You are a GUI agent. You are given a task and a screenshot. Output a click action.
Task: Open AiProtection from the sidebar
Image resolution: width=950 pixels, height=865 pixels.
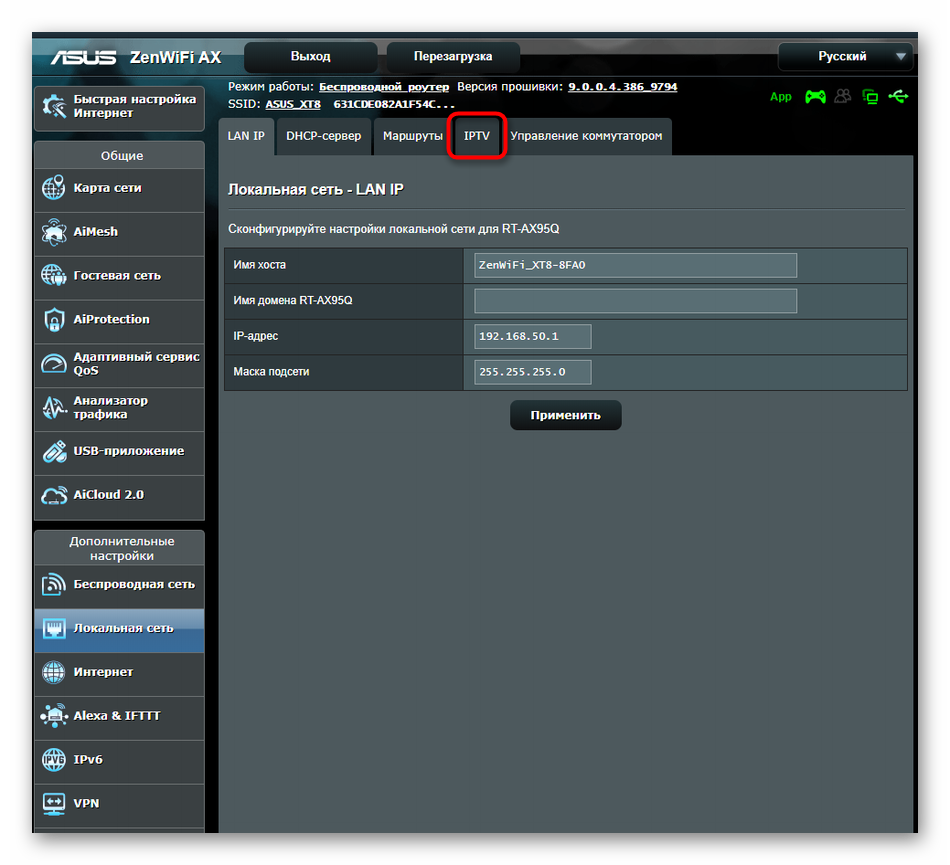coord(119,320)
